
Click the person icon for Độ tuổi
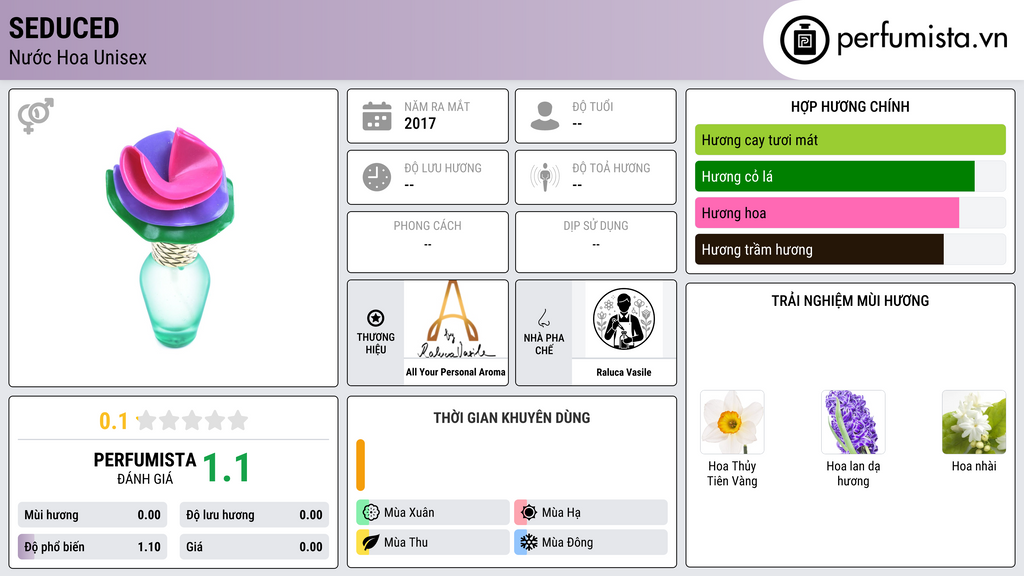(x=545, y=116)
